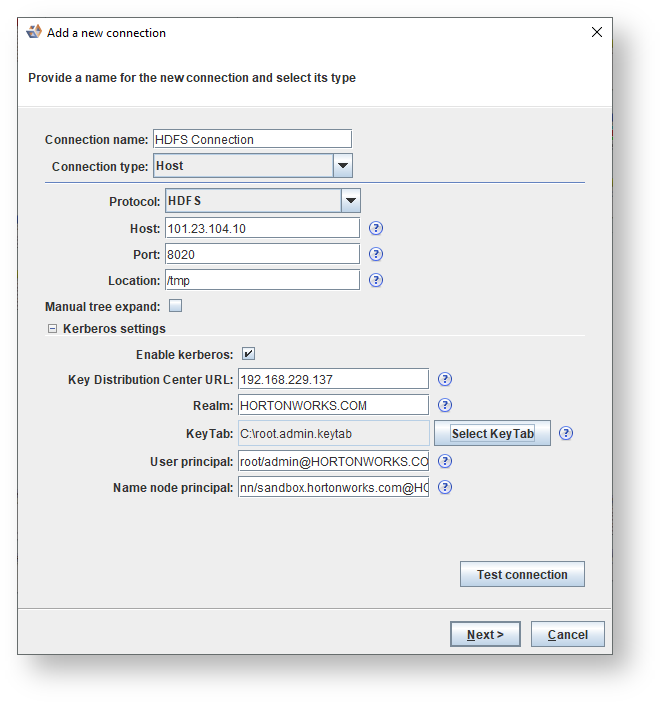The width and height of the screenshot is (661, 703).
Task: Focus the Realm text field
Action: (x=333, y=405)
